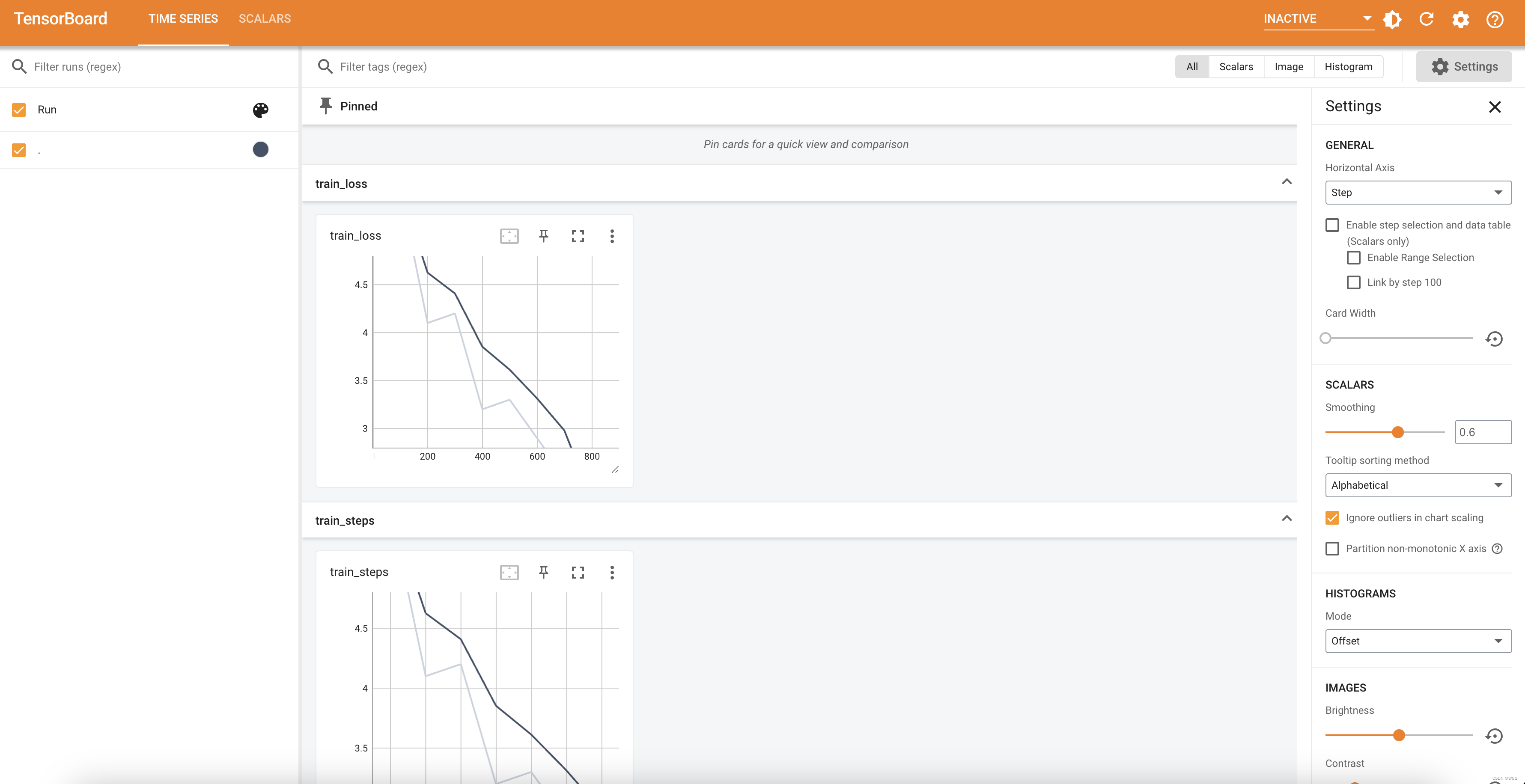The width and height of the screenshot is (1525, 784).
Task: Open the run color palette icon
Action: tap(260, 110)
